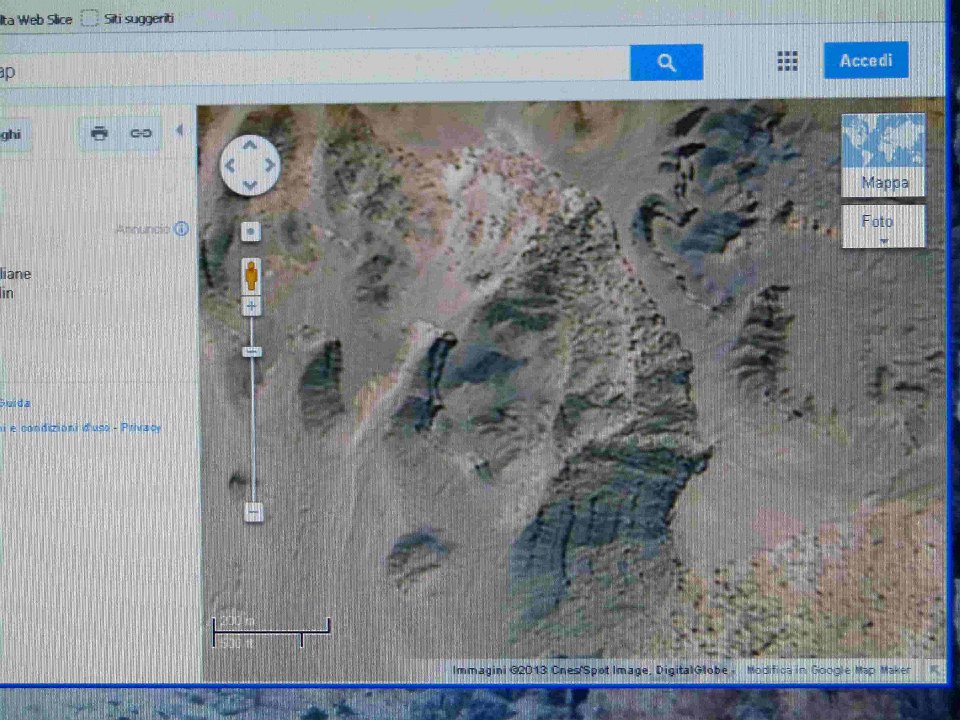
Task: Pan the map right
Action: click(270, 165)
